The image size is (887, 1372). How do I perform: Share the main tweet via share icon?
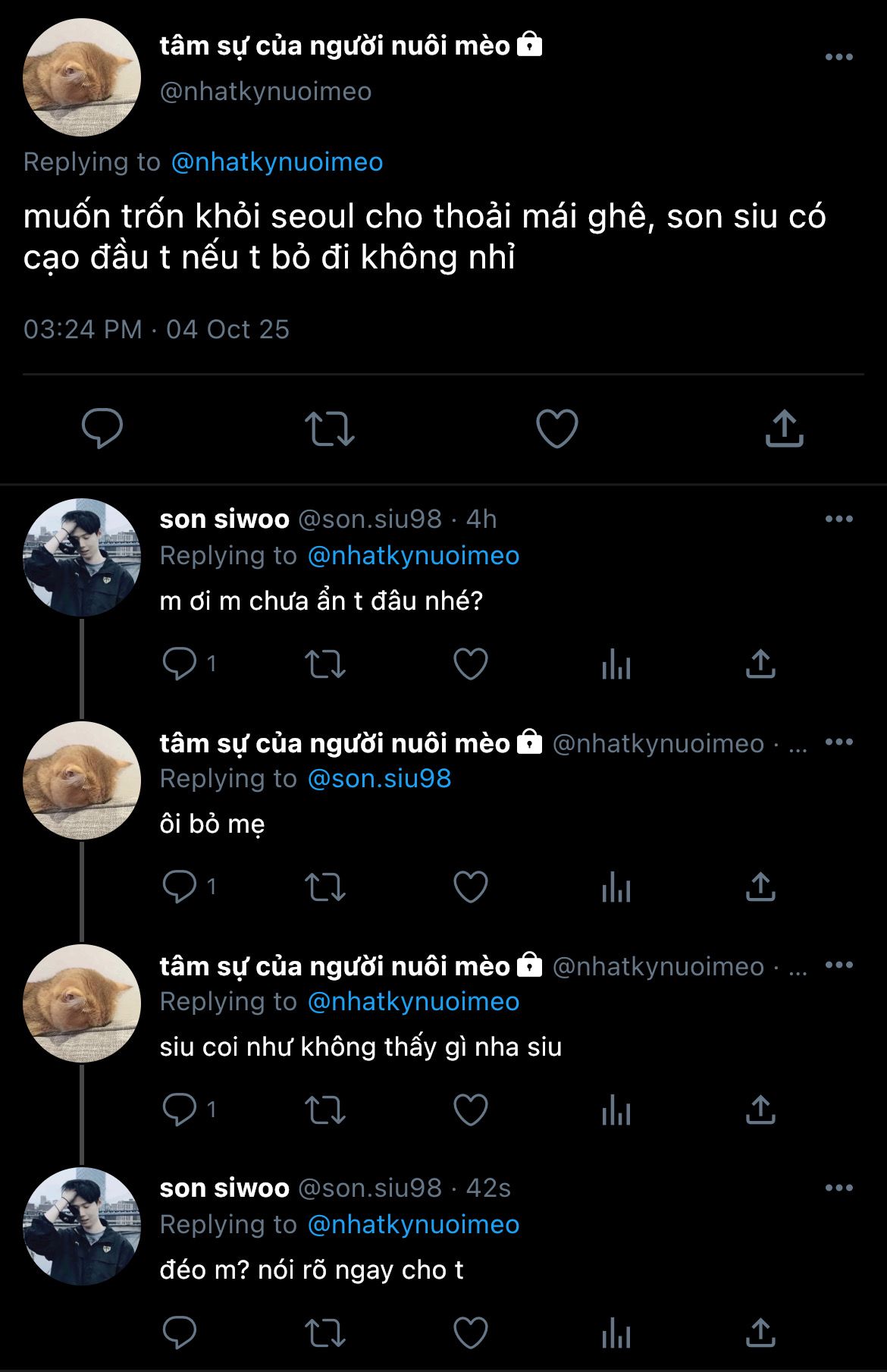784,428
